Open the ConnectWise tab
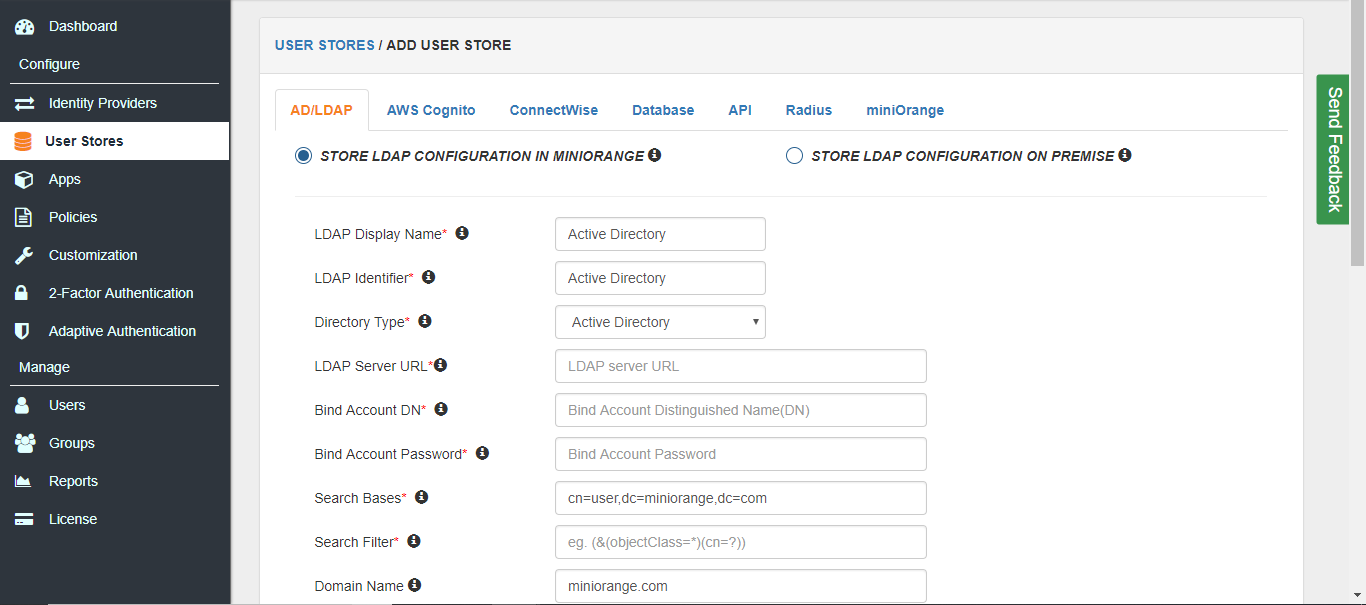This screenshot has height=605, width=1366. click(554, 110)
